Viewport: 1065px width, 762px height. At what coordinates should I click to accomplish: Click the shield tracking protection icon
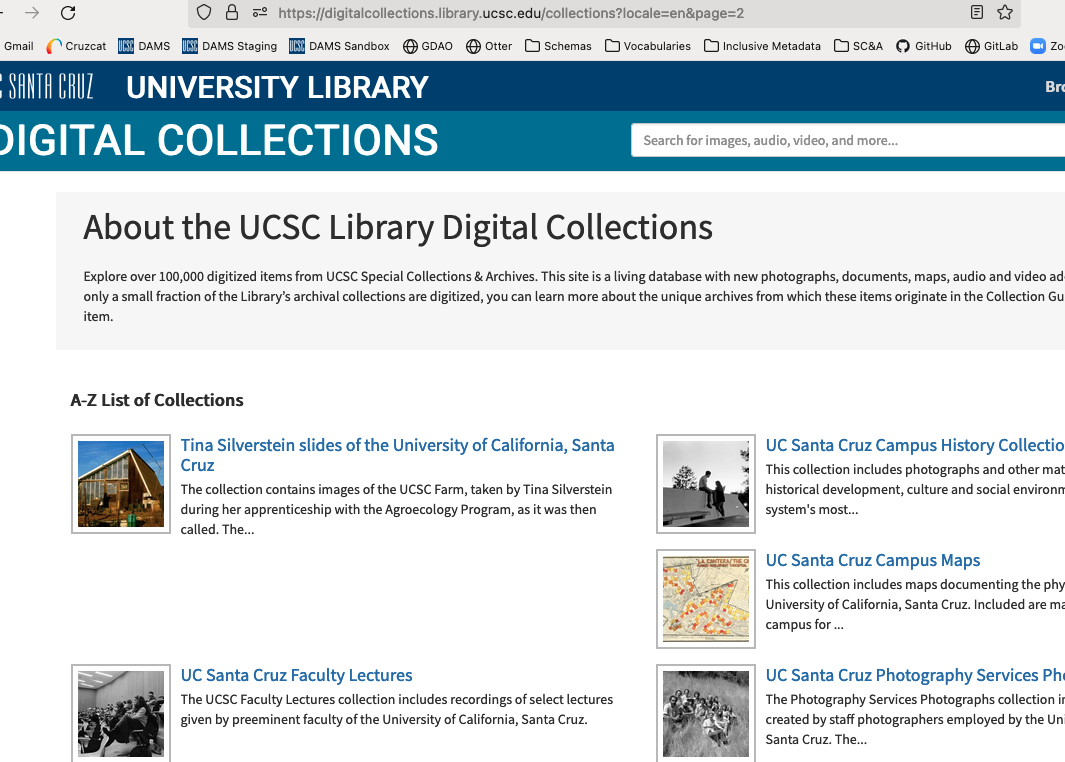pyautogui.click(x=204, y=14)
